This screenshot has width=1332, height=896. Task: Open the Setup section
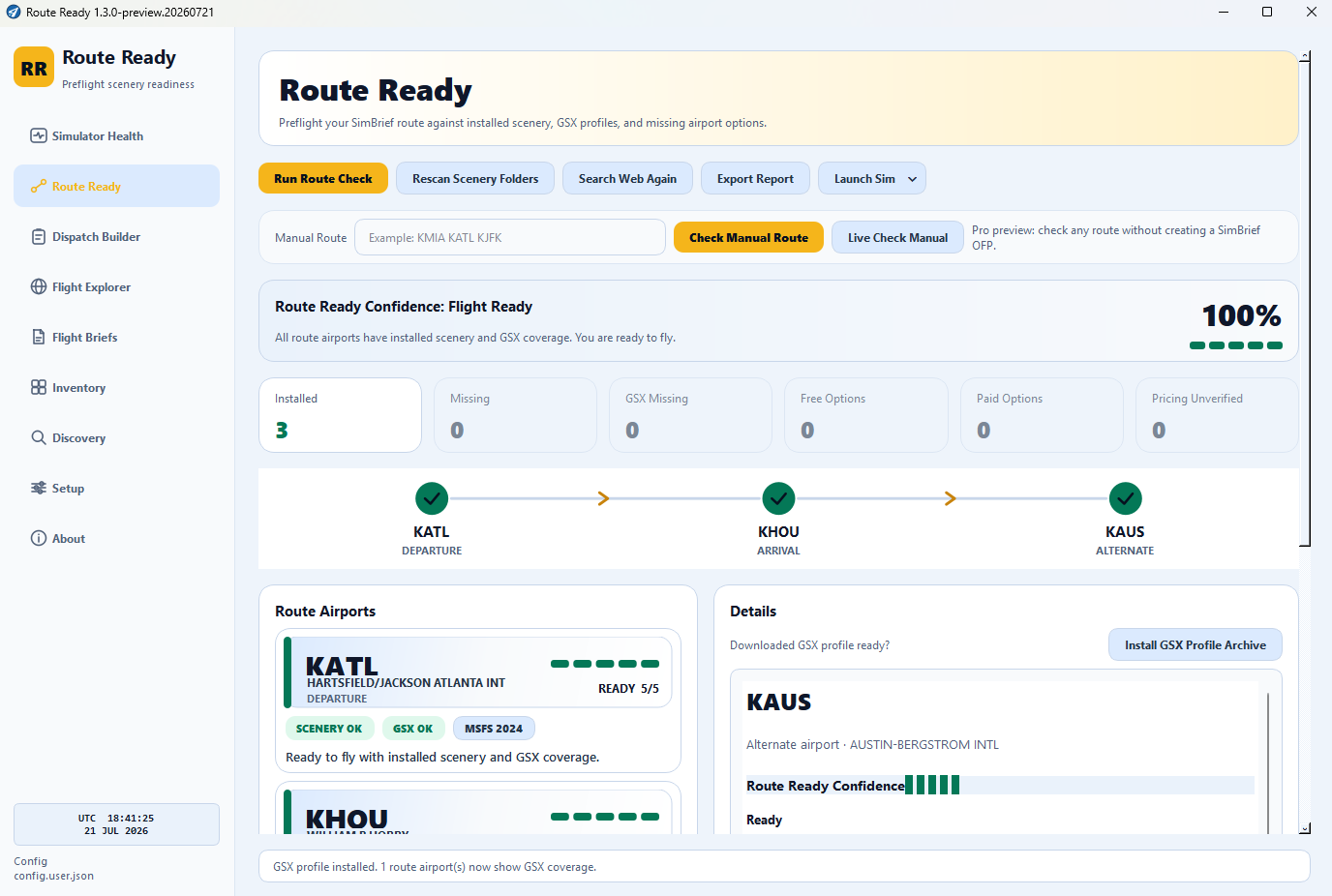pyautogui.click(x=116, y=488)
